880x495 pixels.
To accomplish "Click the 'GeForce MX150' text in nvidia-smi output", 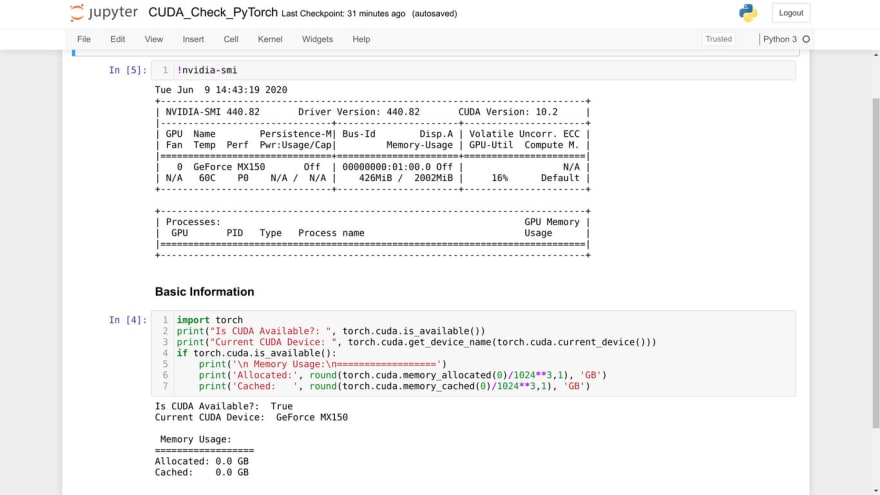I will 229,167.
